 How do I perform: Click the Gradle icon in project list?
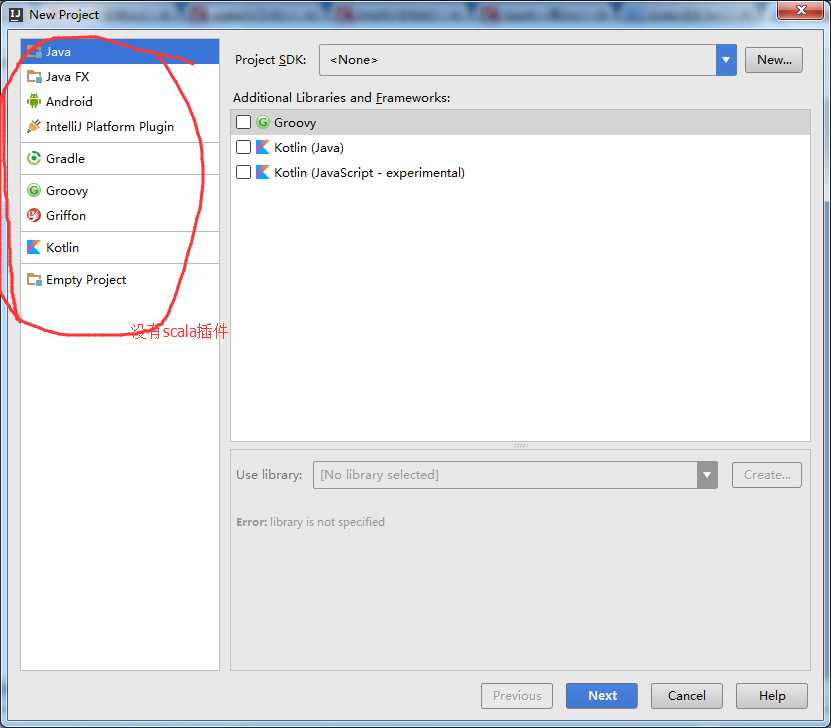click(34, 158)
